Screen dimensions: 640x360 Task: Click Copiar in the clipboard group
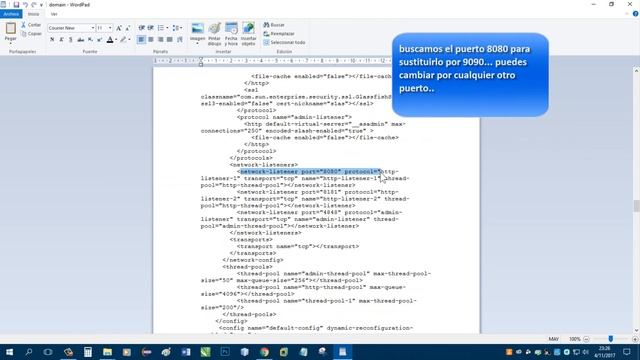[x=31, y=34]
